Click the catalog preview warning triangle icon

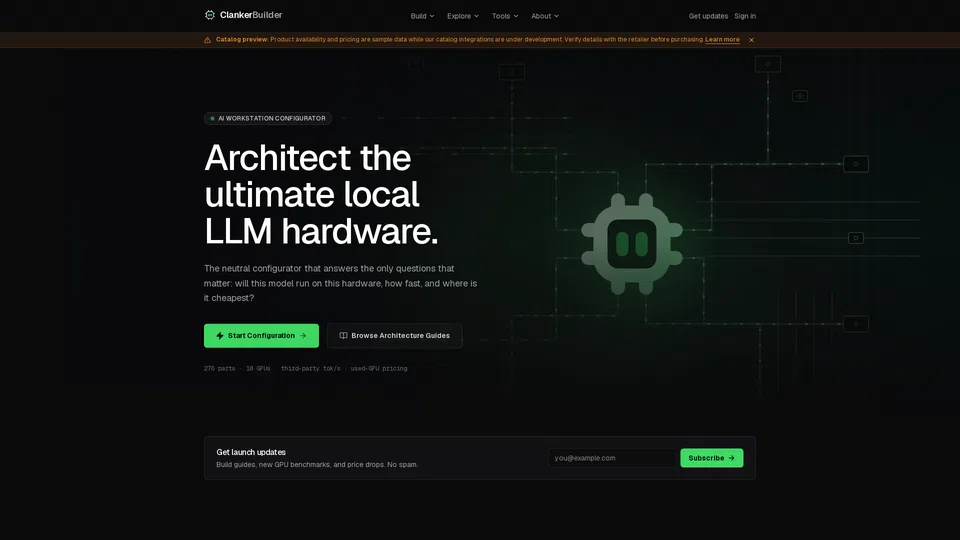pos(208,40)
